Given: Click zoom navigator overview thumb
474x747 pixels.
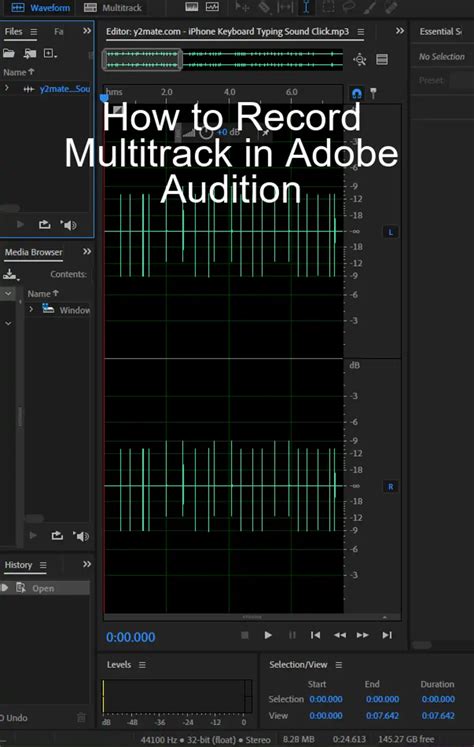Looking at the screenshot, I should [142, 60].
